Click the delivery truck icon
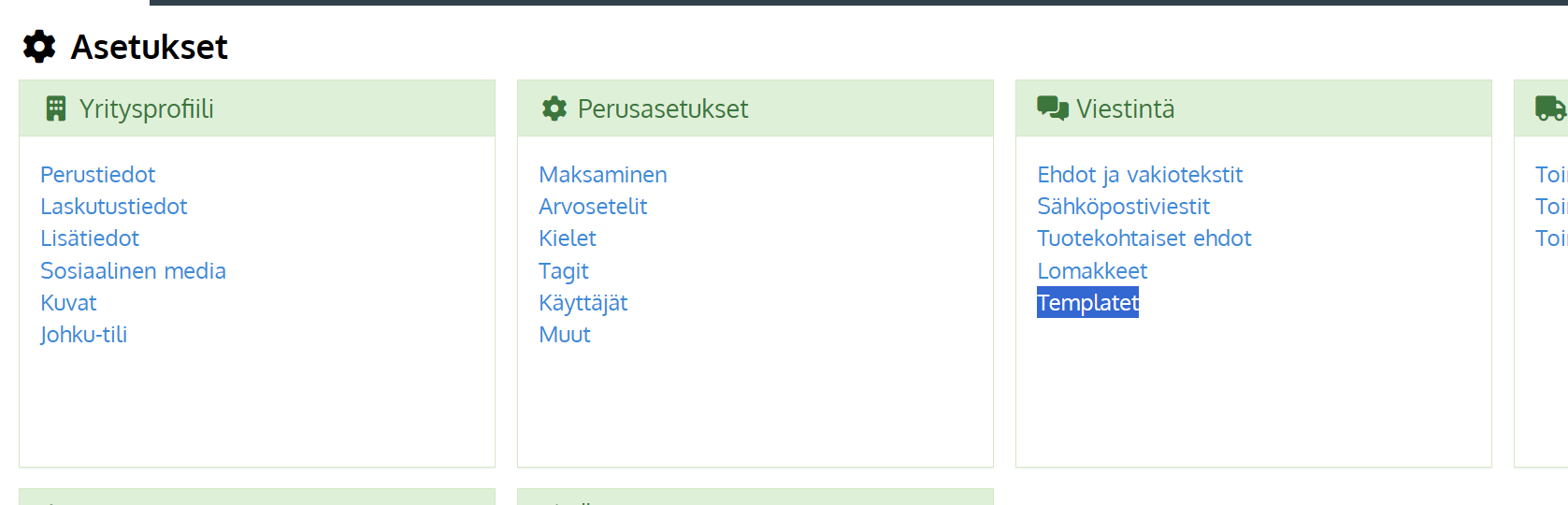This screenshot has width=1568, height=505. click(x=1550, y=108)
